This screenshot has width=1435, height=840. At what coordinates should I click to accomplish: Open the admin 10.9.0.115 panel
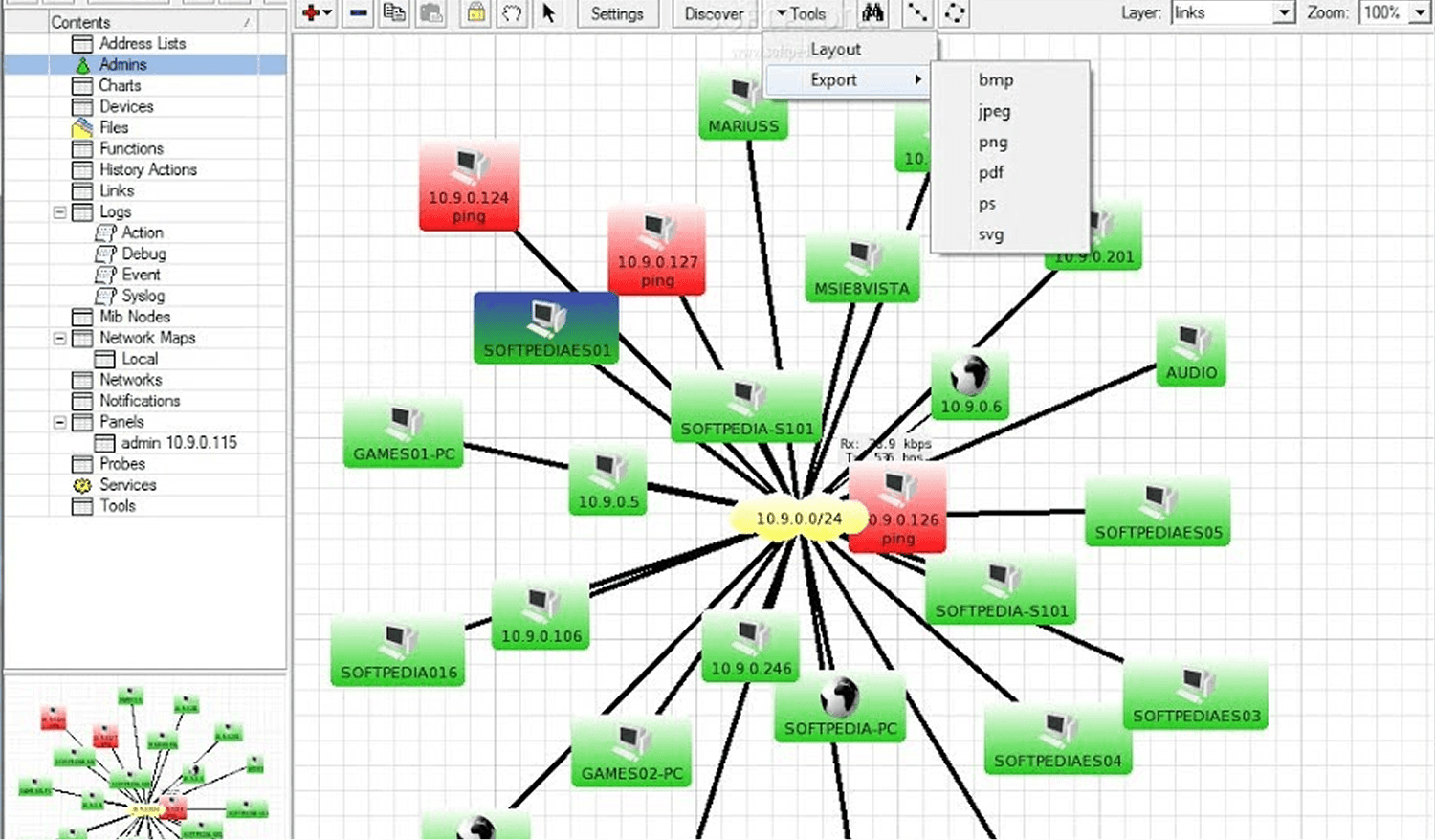coord(179,443)
